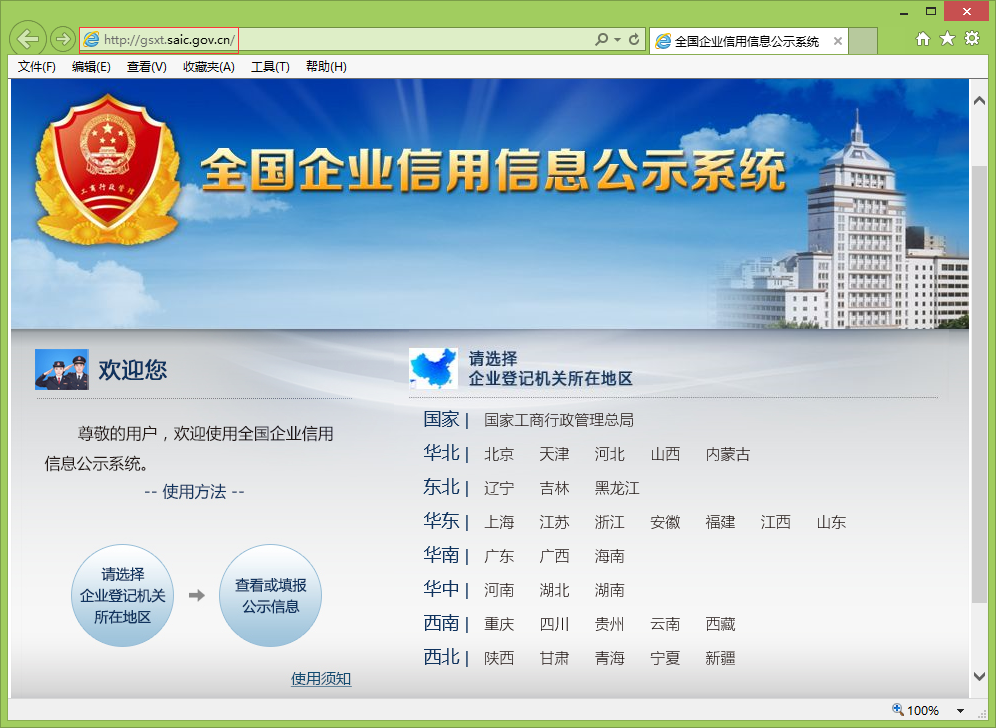This screenshot has width=996, height=728.
Task: Select region 安徽
Action: coord(665,522)
